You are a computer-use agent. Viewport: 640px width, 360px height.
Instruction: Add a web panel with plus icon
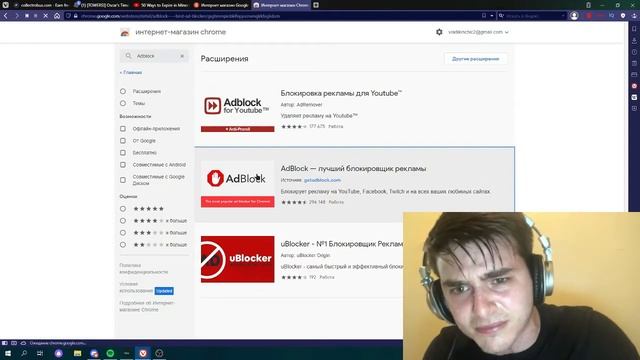634,109
